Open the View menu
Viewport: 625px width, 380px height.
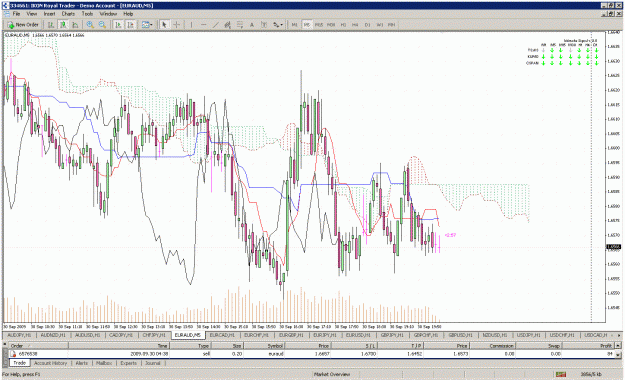32,14
